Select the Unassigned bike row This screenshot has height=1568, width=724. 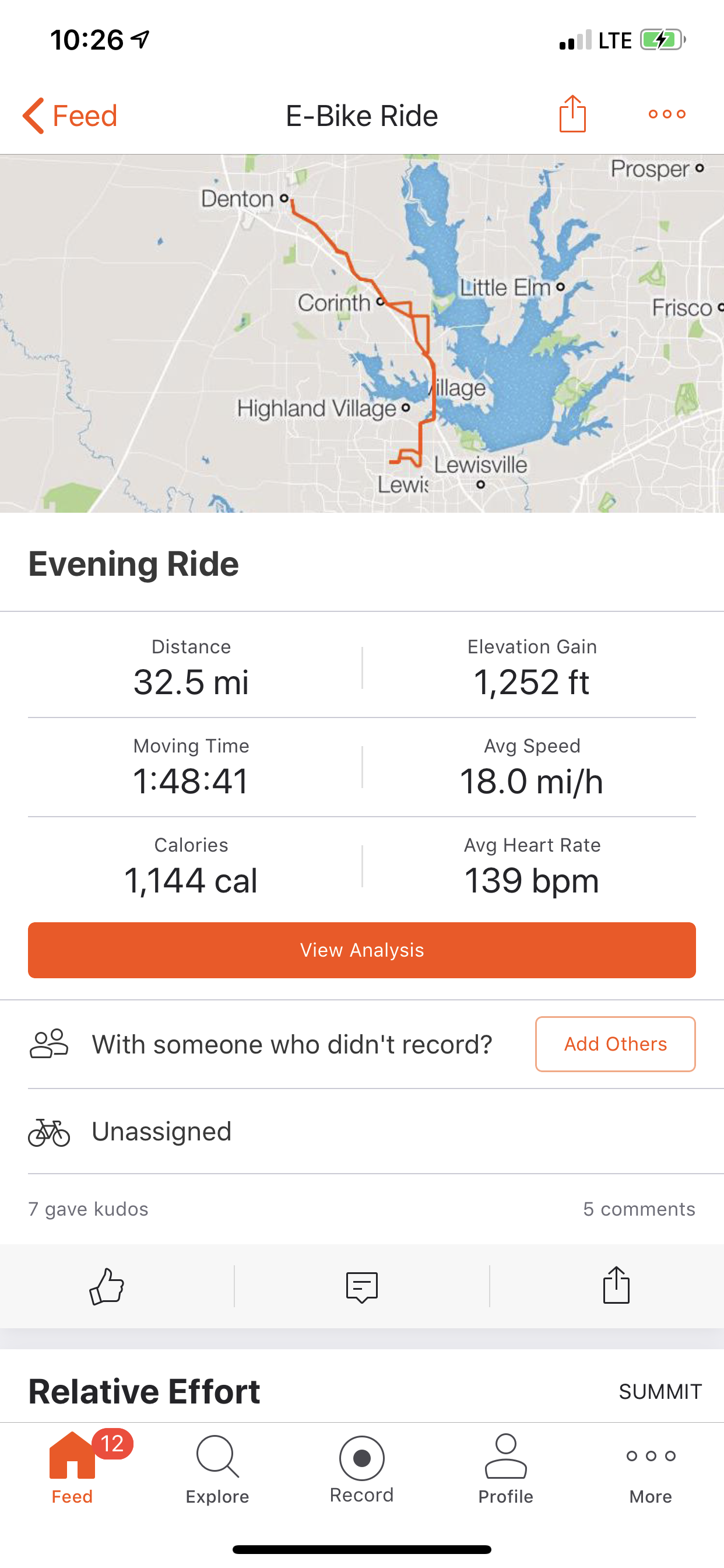click(x=161, y=1132)
